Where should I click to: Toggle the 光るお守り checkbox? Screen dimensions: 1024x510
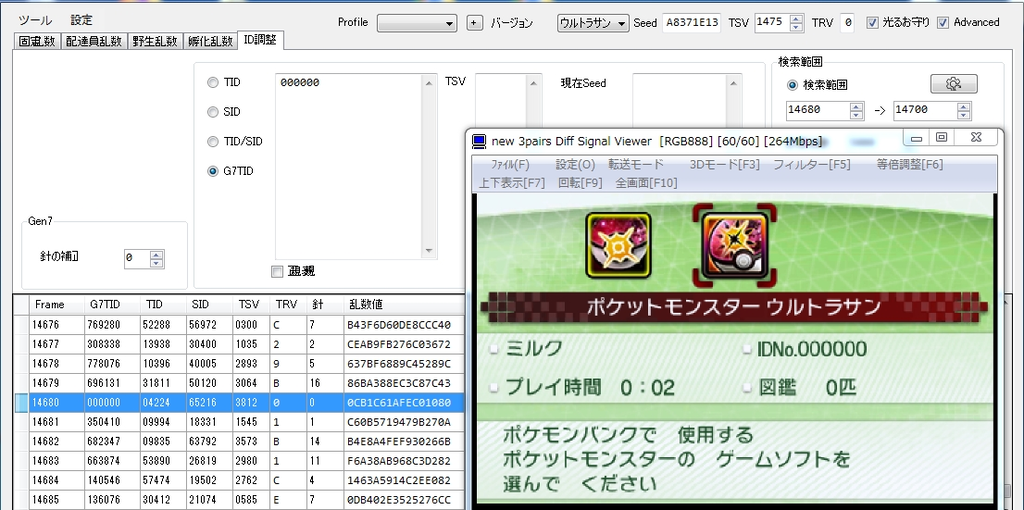click(x=872, y=23)
